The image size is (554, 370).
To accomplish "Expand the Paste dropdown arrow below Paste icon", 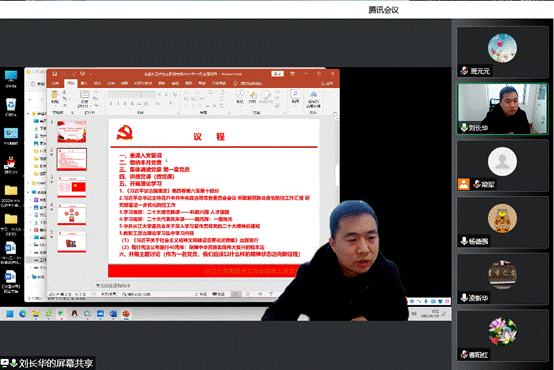I will pos(55,106).
